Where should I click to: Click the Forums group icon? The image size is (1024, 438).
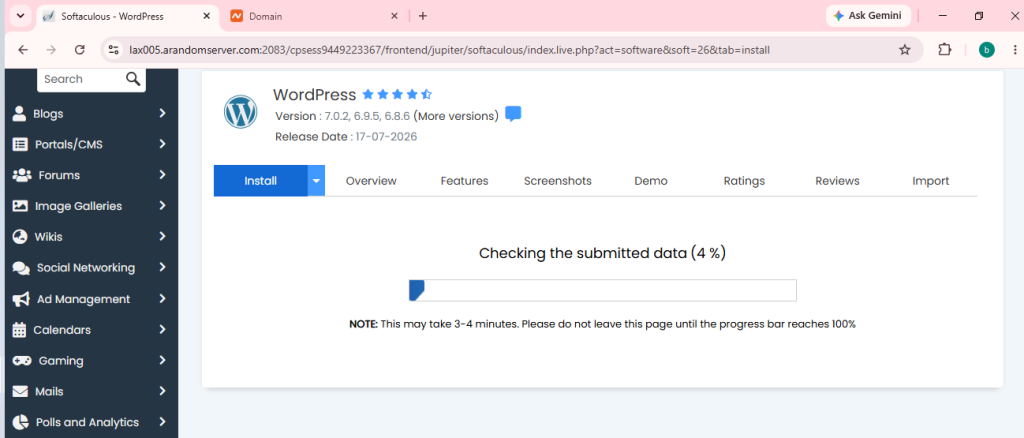[22, 175]
